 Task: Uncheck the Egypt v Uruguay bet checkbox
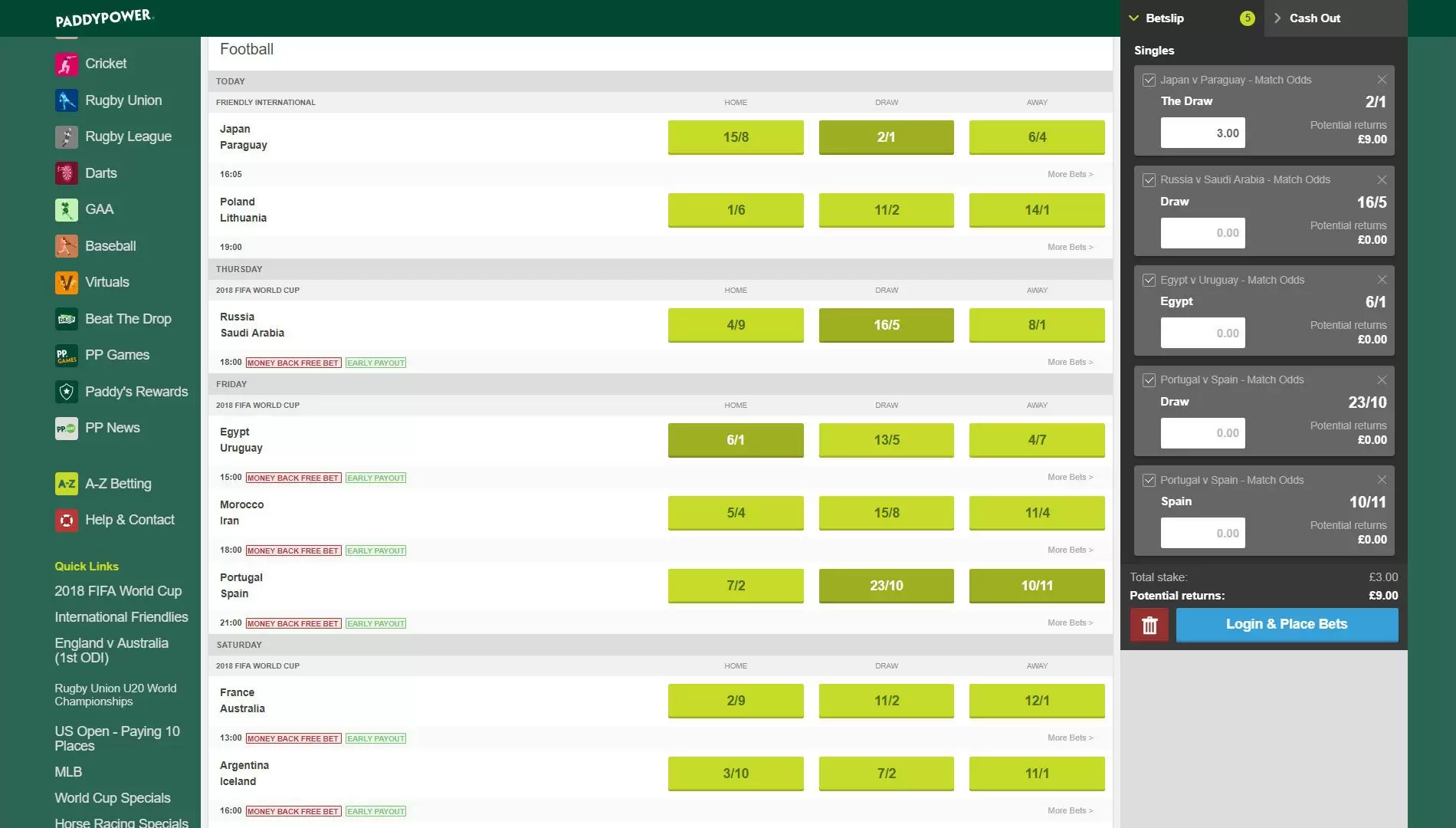tap(1149, 280)
